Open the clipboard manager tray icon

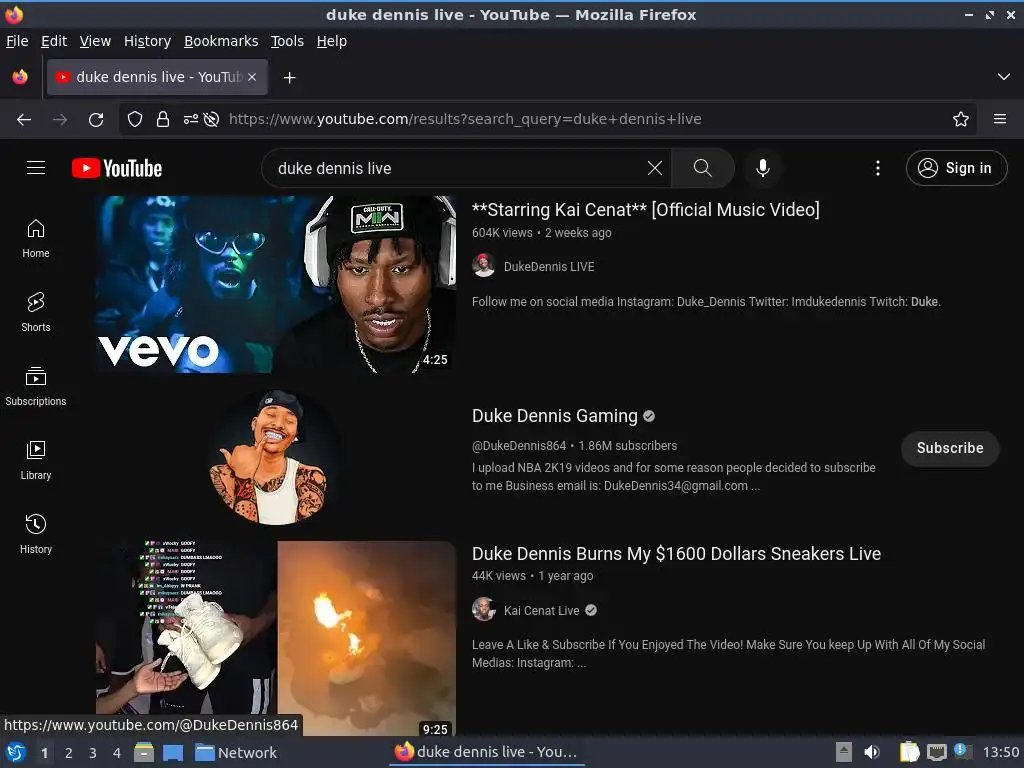(x=909, y=752)
